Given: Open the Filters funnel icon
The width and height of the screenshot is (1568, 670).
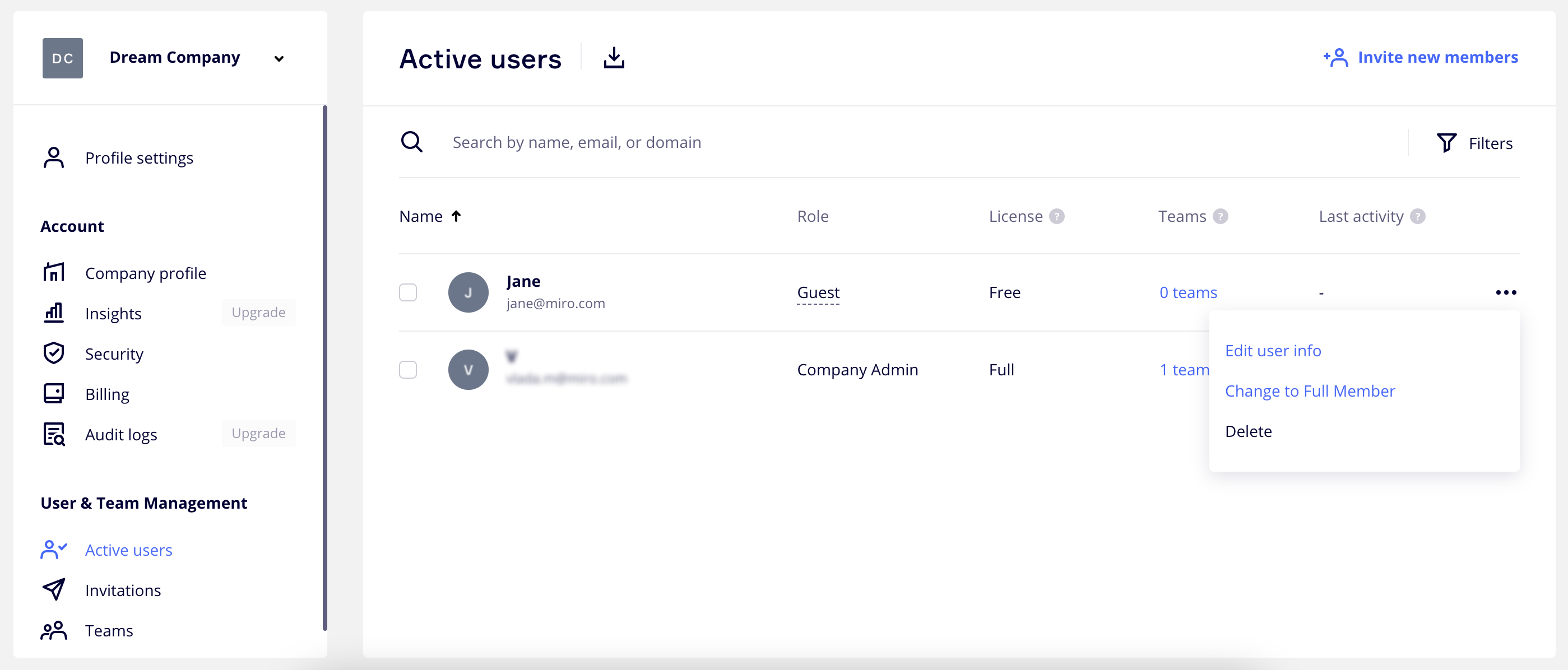Looking at the screenshot, I should (1446, 143).
